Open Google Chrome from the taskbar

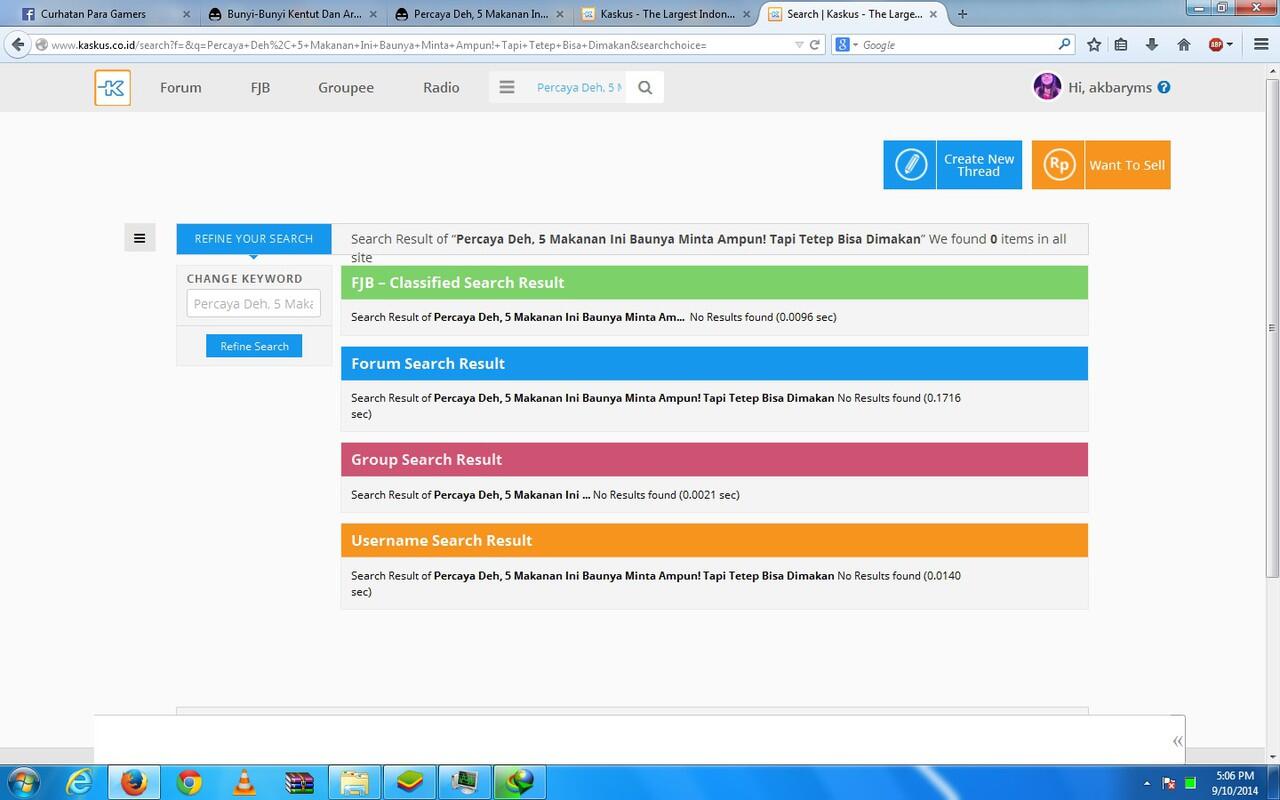pos(189,782)
